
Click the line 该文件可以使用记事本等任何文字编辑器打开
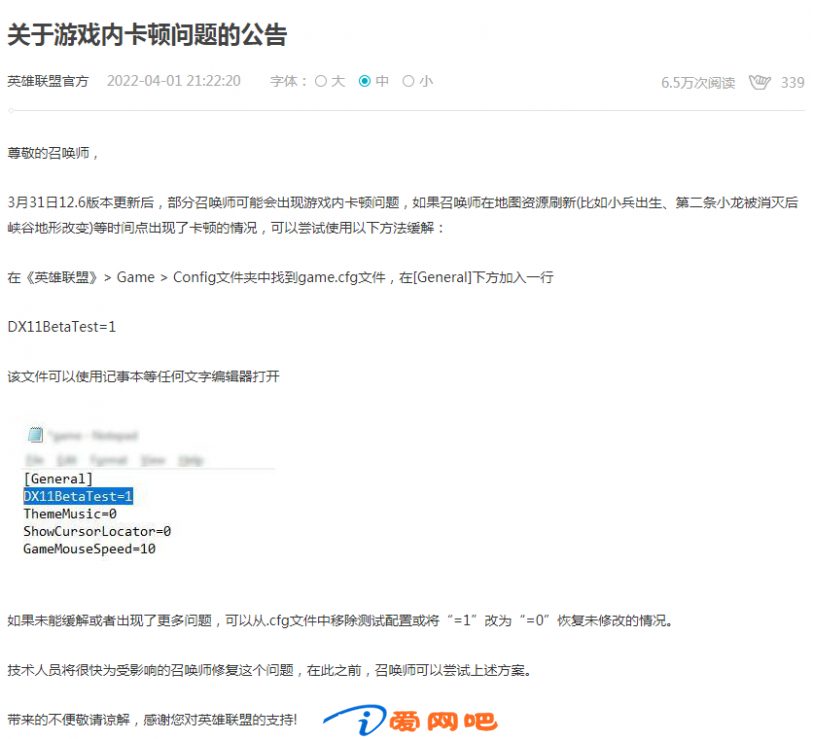pyautogui.click(x=144, y=376)
